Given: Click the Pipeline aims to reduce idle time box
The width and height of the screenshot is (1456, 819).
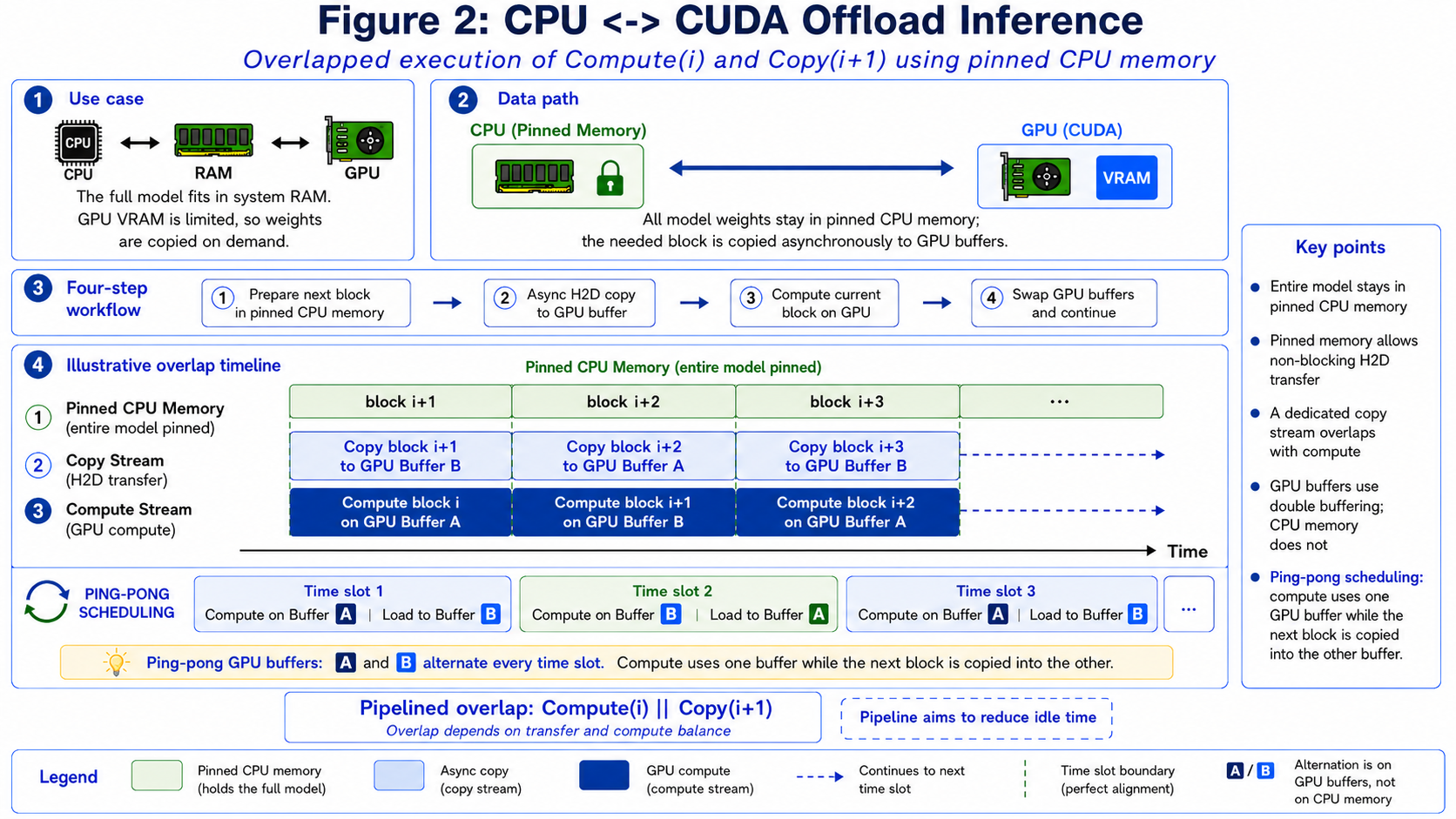Looking at the screenshot, I should (977, 718).
